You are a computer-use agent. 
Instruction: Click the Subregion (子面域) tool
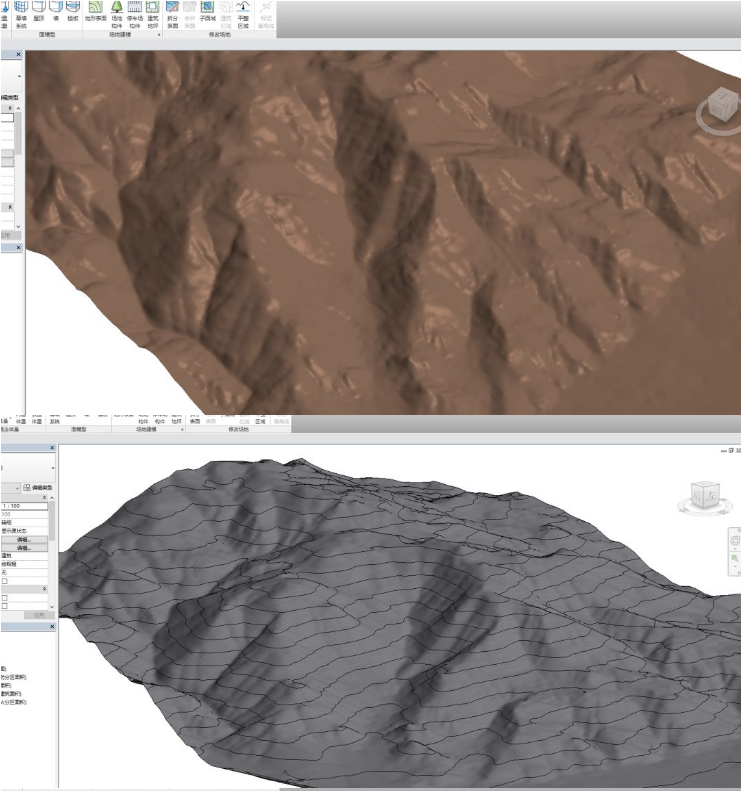click(x=207, y=11)
